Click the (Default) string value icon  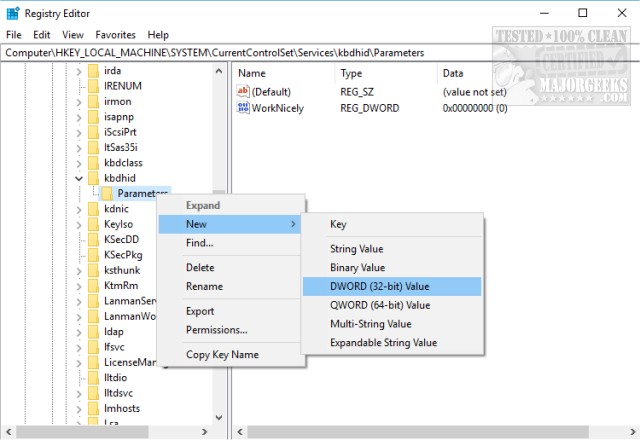[243, 91]
